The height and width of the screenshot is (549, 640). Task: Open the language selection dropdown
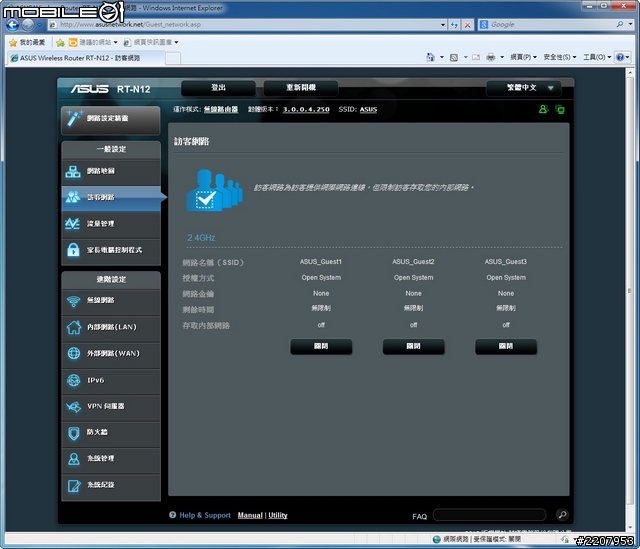click(x=524, y=88)
